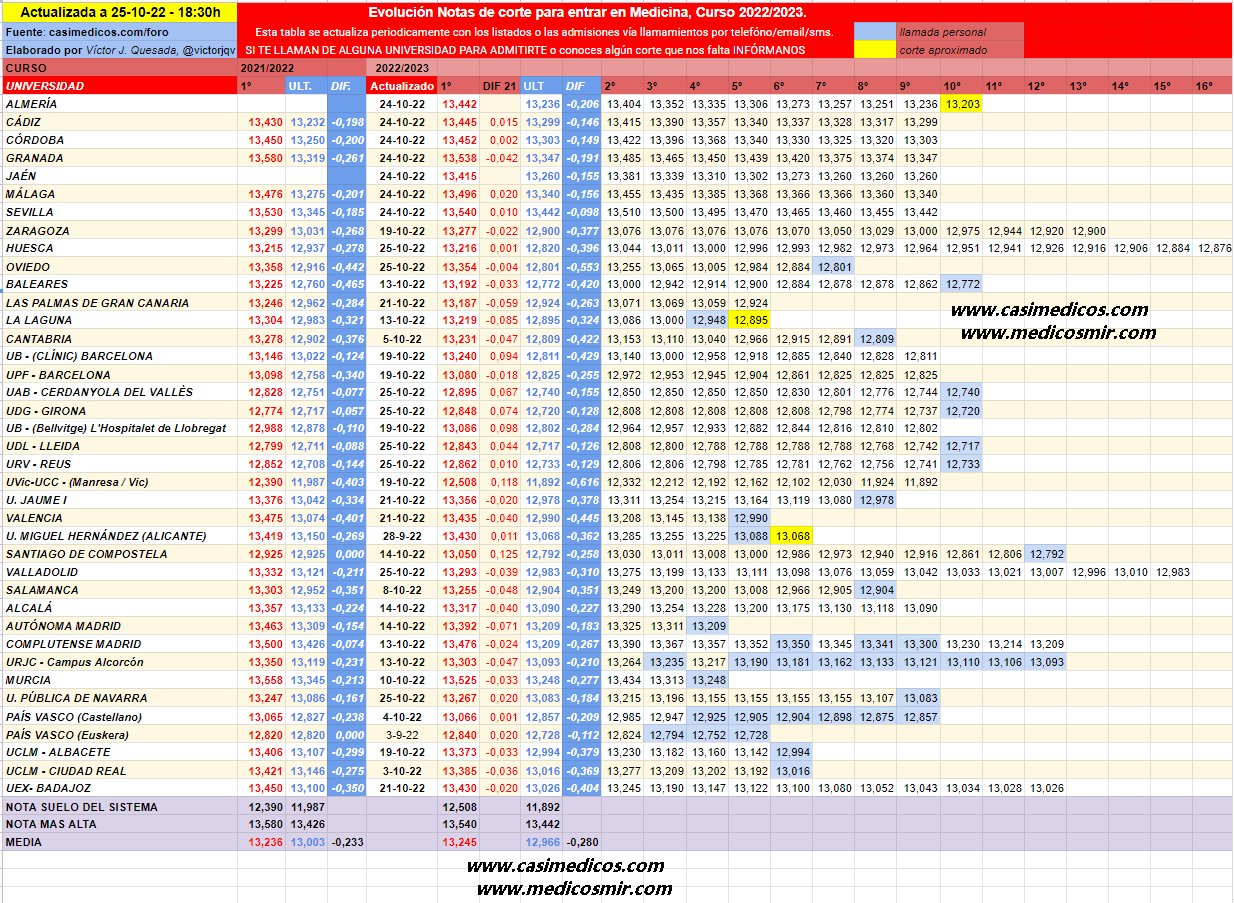This screenshot has height=903, width=1234.
Task: Select 'PAÍS VASCO (Castellano)' row label
Action: pyautogui.click(x=119, y=717)
